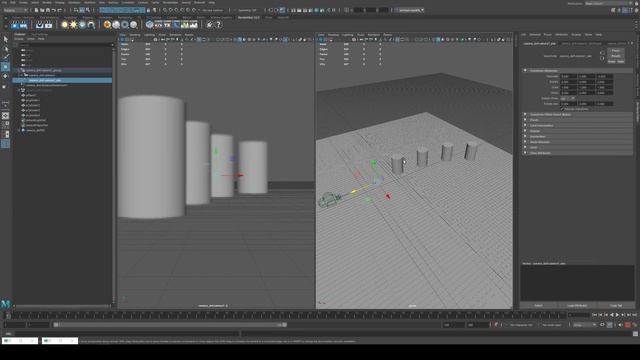Open the menu set dropdown at top left
The image size is (640, 360).
[x=16, y=10]
